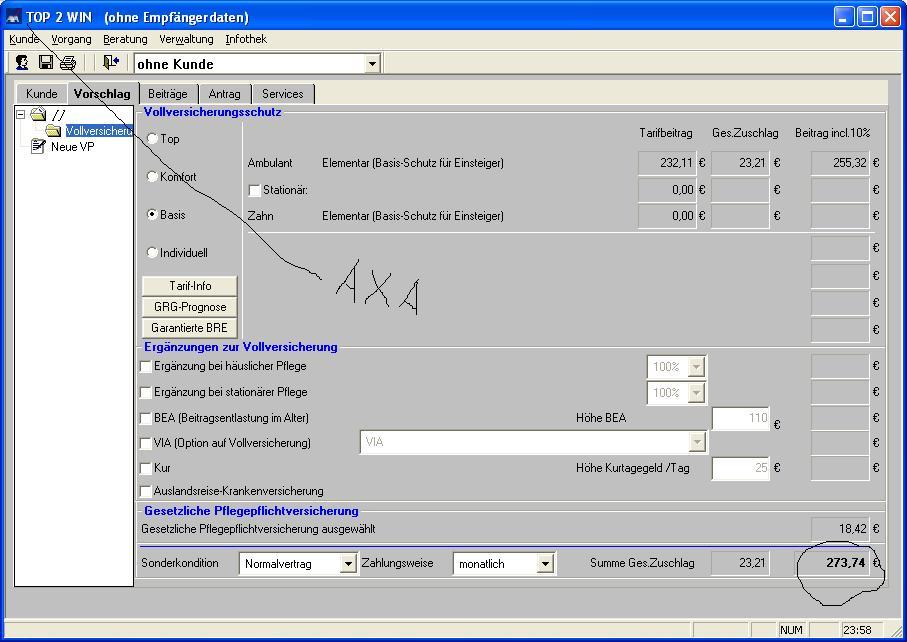Click the save floppy disk icon
The width and height of the screenshot is (907, 642).
click(46, 63)
